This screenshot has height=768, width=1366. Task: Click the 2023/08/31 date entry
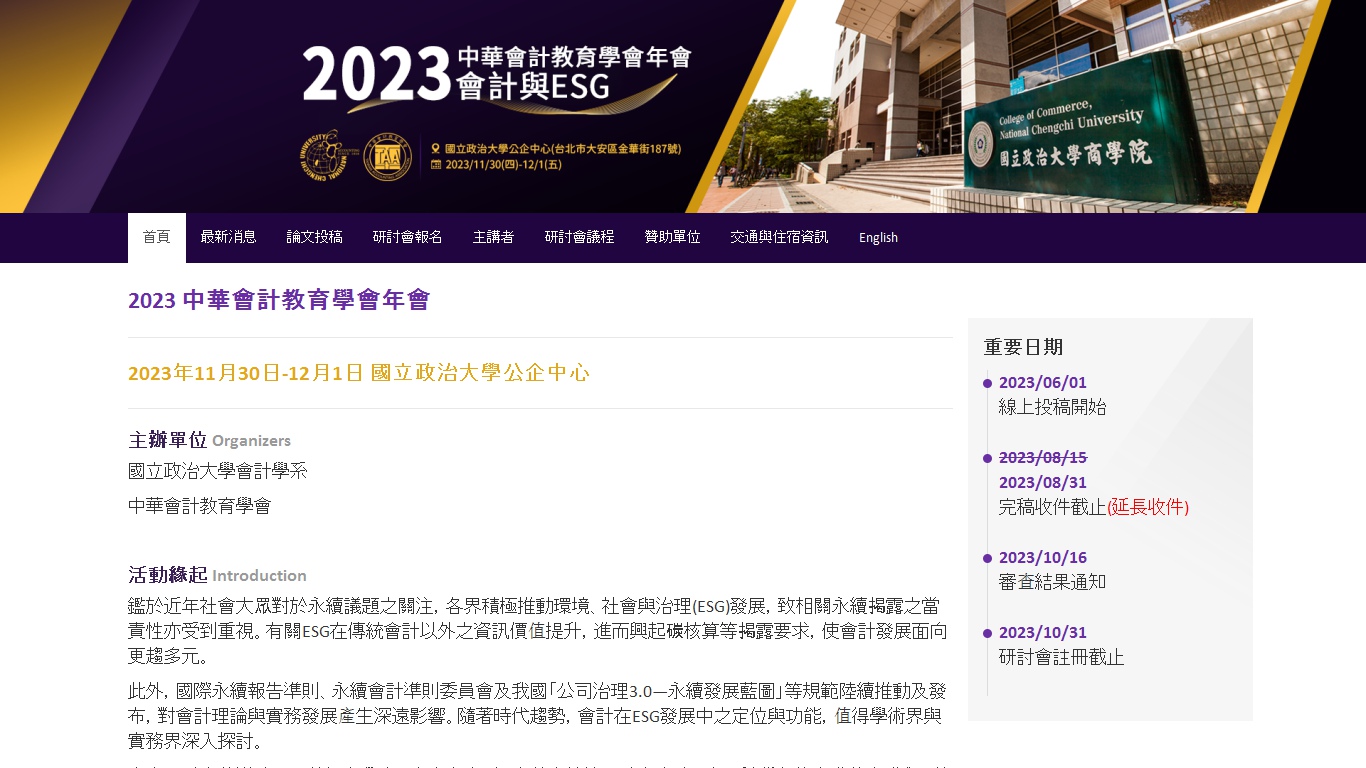click(x=1043, y=482)
